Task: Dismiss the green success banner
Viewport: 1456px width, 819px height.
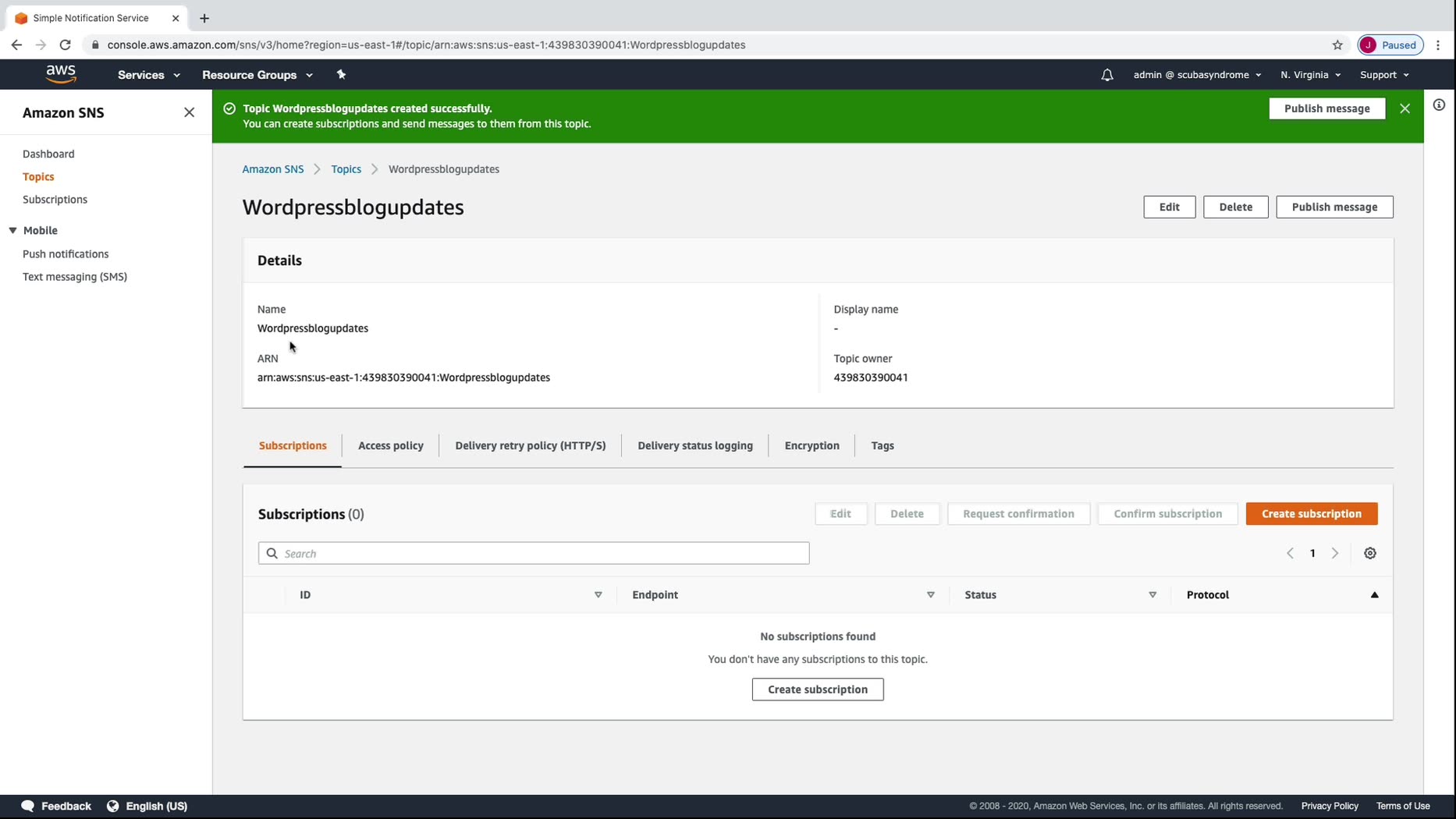Action: click(x=1405, y=108)
